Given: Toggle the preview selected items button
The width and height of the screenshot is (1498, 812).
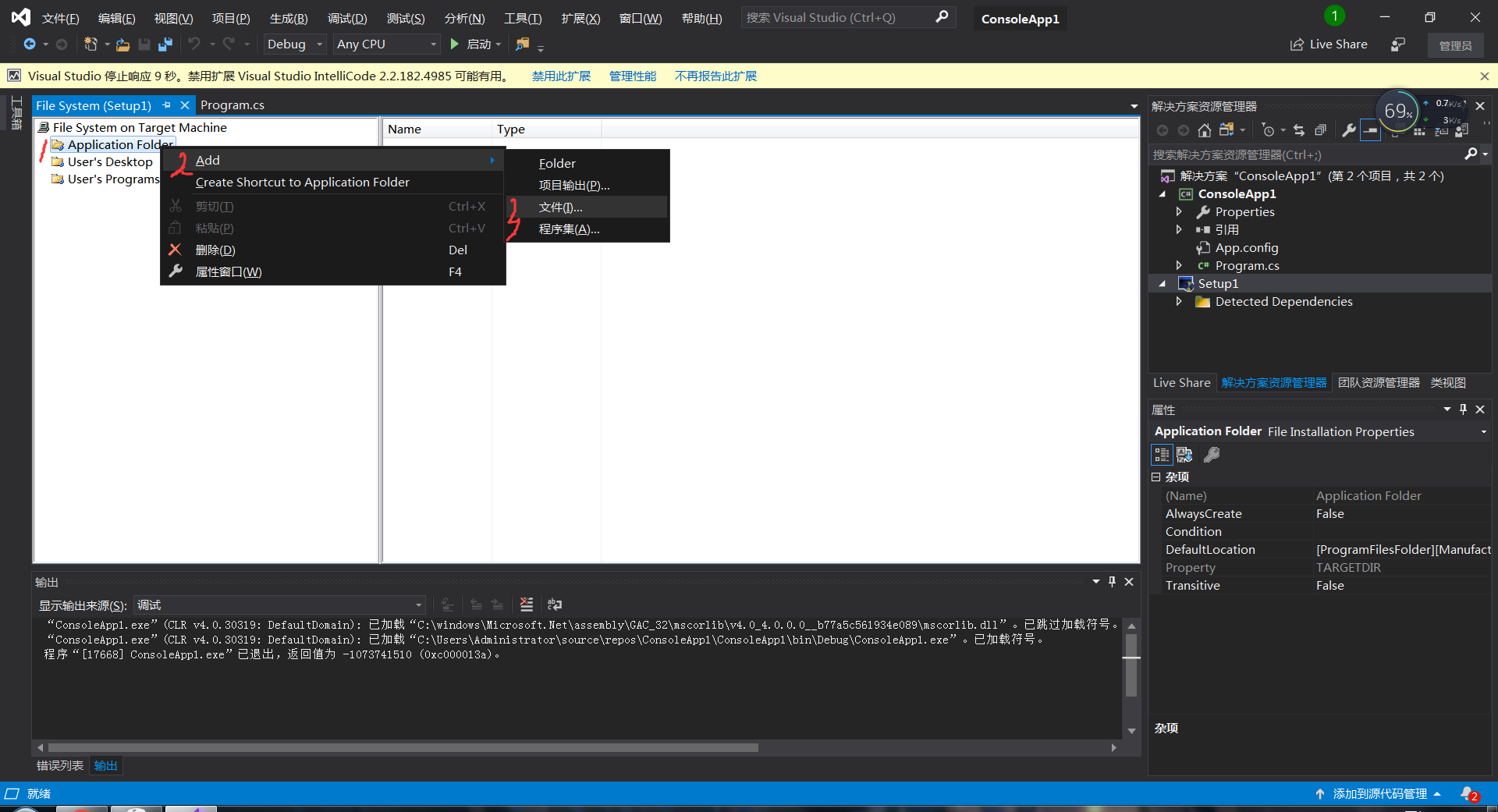Looking at the screenshot, I should click(1370, 130).
